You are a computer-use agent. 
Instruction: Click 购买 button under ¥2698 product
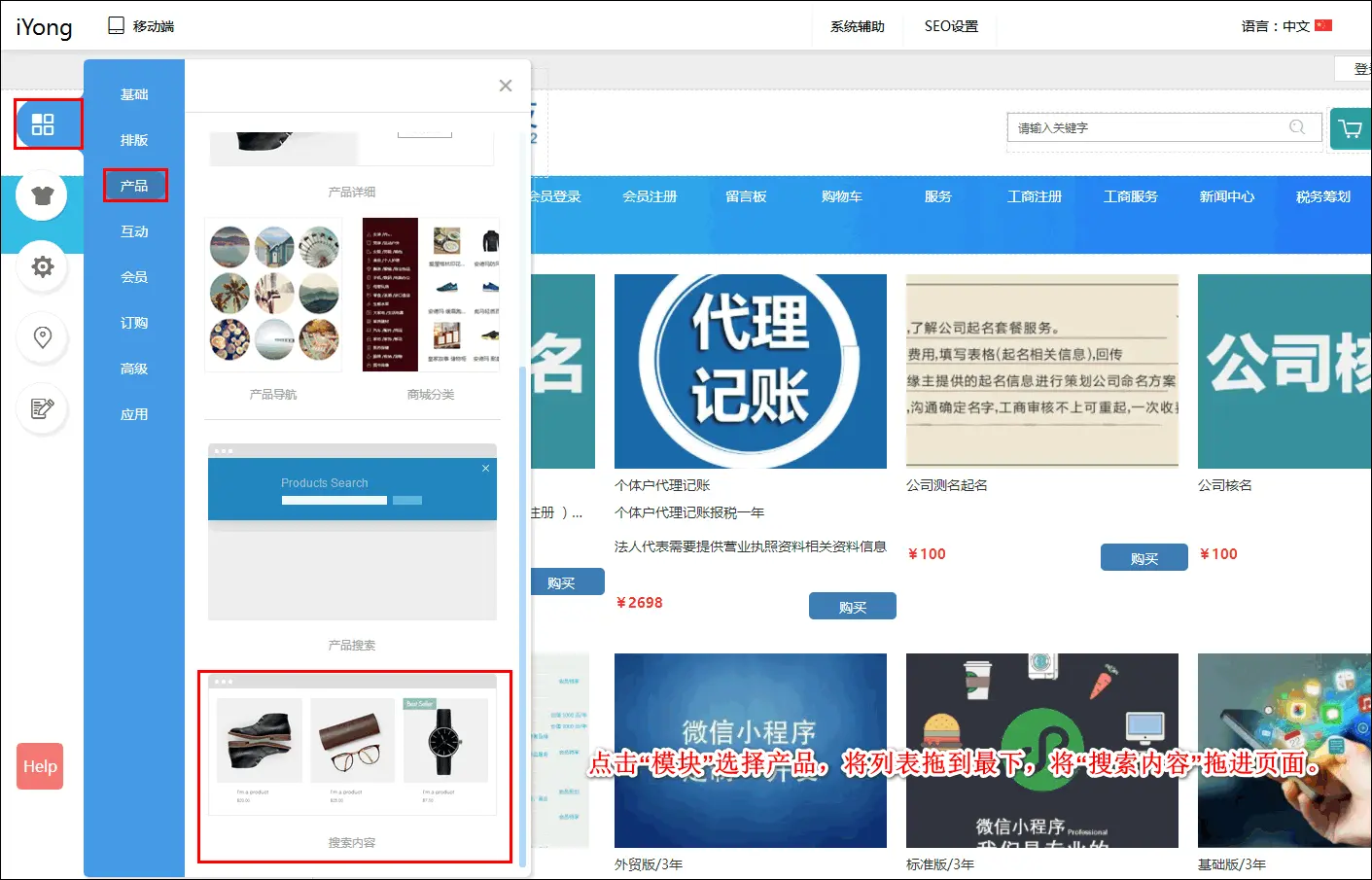pos(852,607)
